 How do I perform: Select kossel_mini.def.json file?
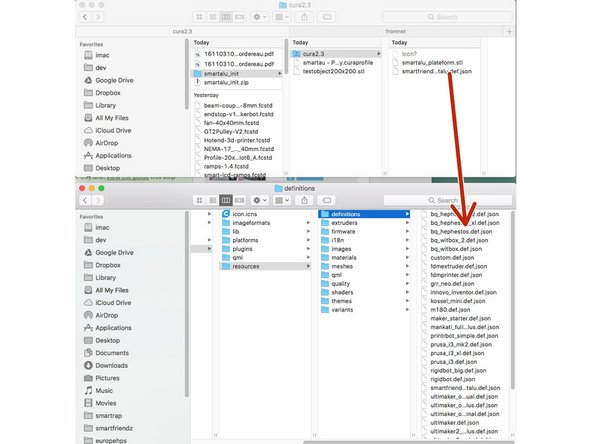pos(458,301)
